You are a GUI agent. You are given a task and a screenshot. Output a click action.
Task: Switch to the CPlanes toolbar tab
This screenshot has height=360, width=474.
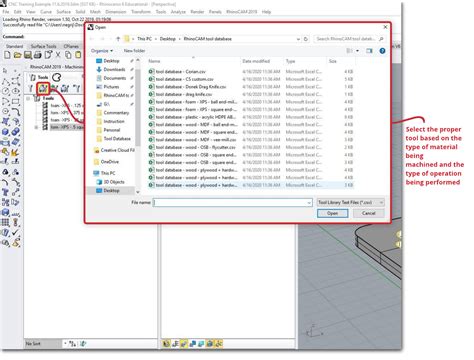[71, 46]
